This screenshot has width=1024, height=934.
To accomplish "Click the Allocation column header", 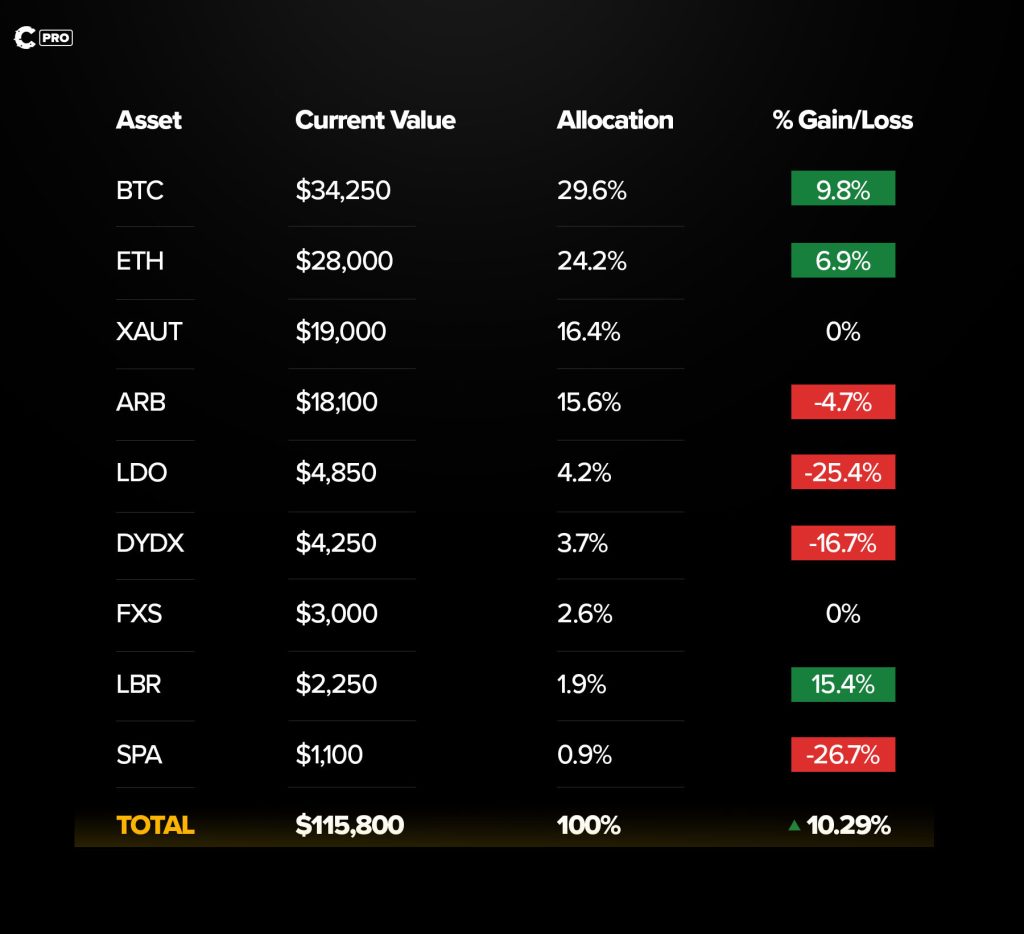I will [615, 121].
